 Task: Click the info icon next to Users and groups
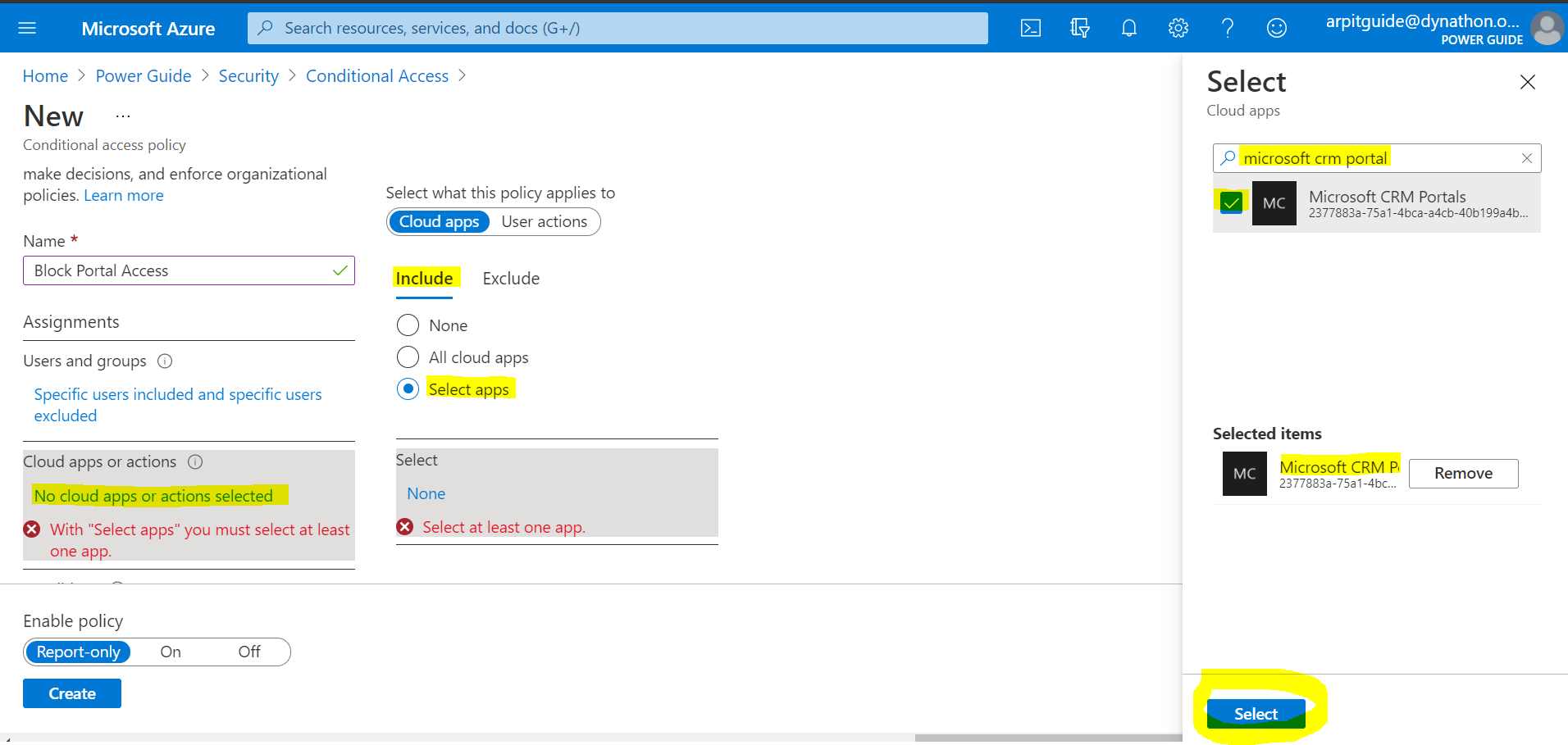click(165, 361)
